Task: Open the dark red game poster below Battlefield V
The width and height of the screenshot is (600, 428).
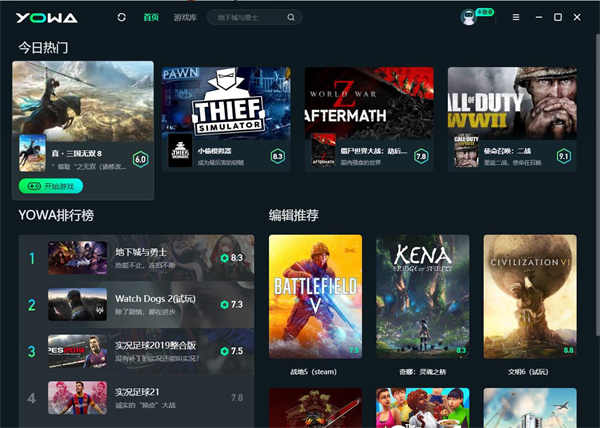Action: click(315, 408)
